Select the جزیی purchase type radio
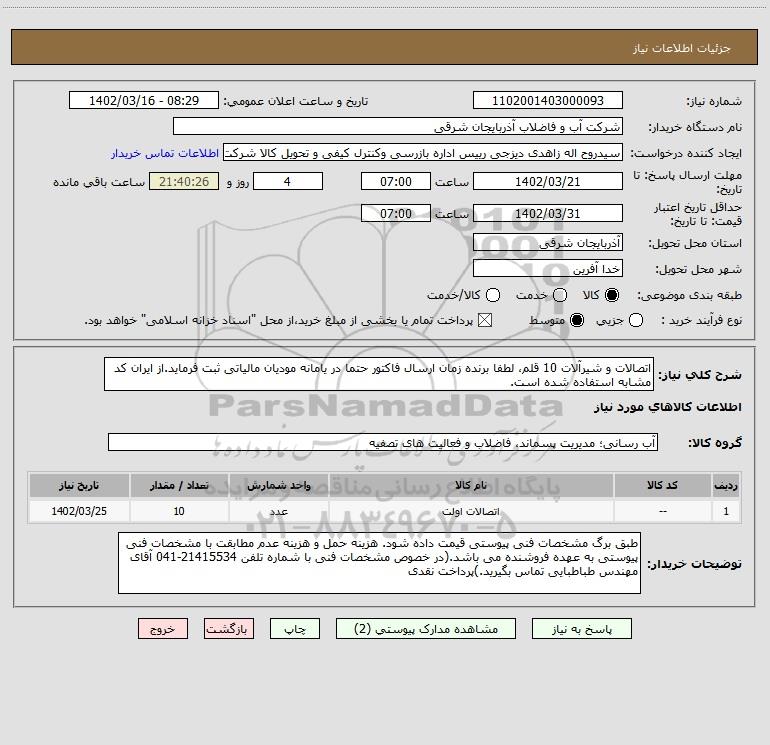This screenshot has height=745, width=770. [635, 320]
